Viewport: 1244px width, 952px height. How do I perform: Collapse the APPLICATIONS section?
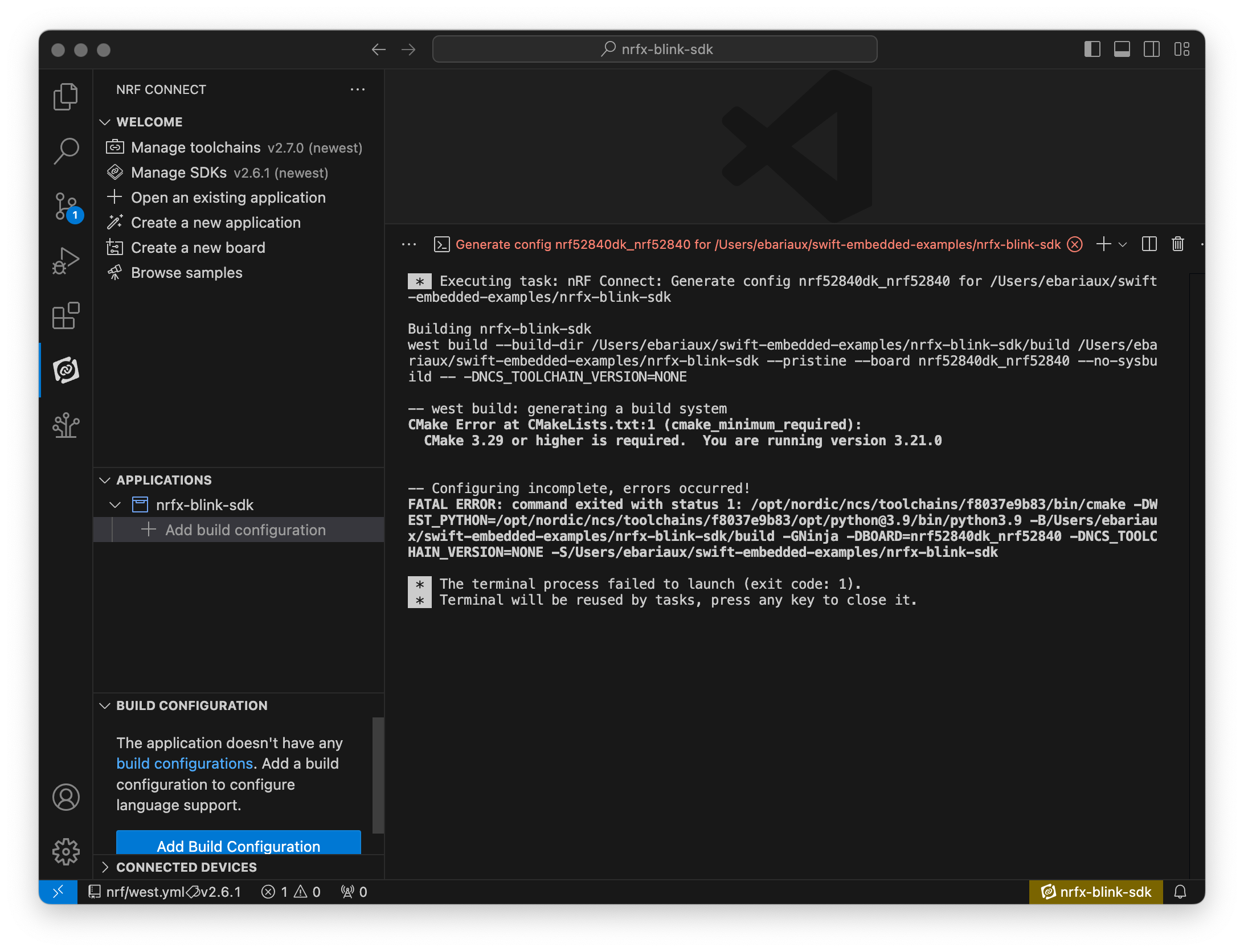pos(104,480)
